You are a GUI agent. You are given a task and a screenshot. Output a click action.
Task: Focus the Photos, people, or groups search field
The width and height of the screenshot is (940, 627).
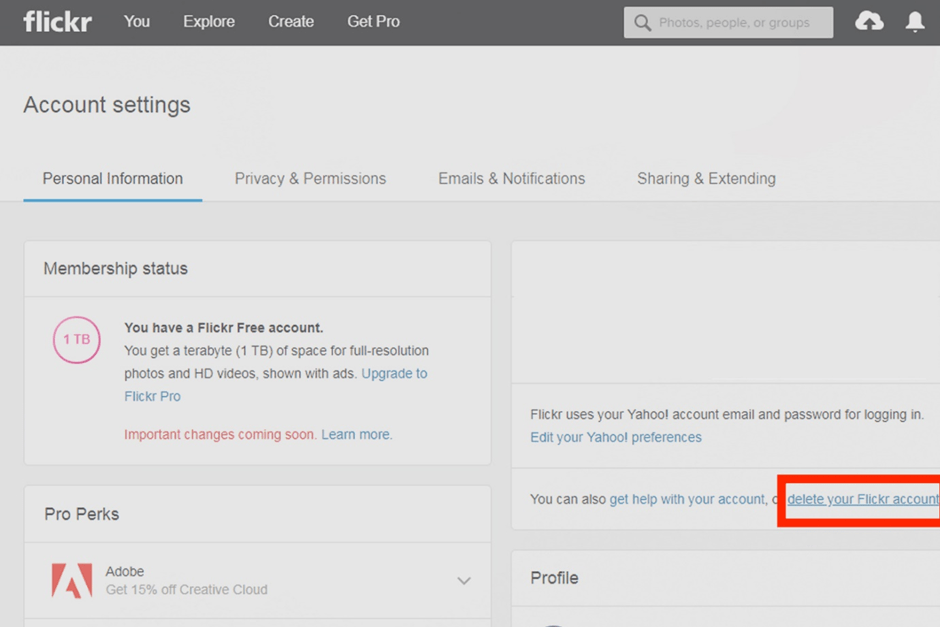point(728,23)
